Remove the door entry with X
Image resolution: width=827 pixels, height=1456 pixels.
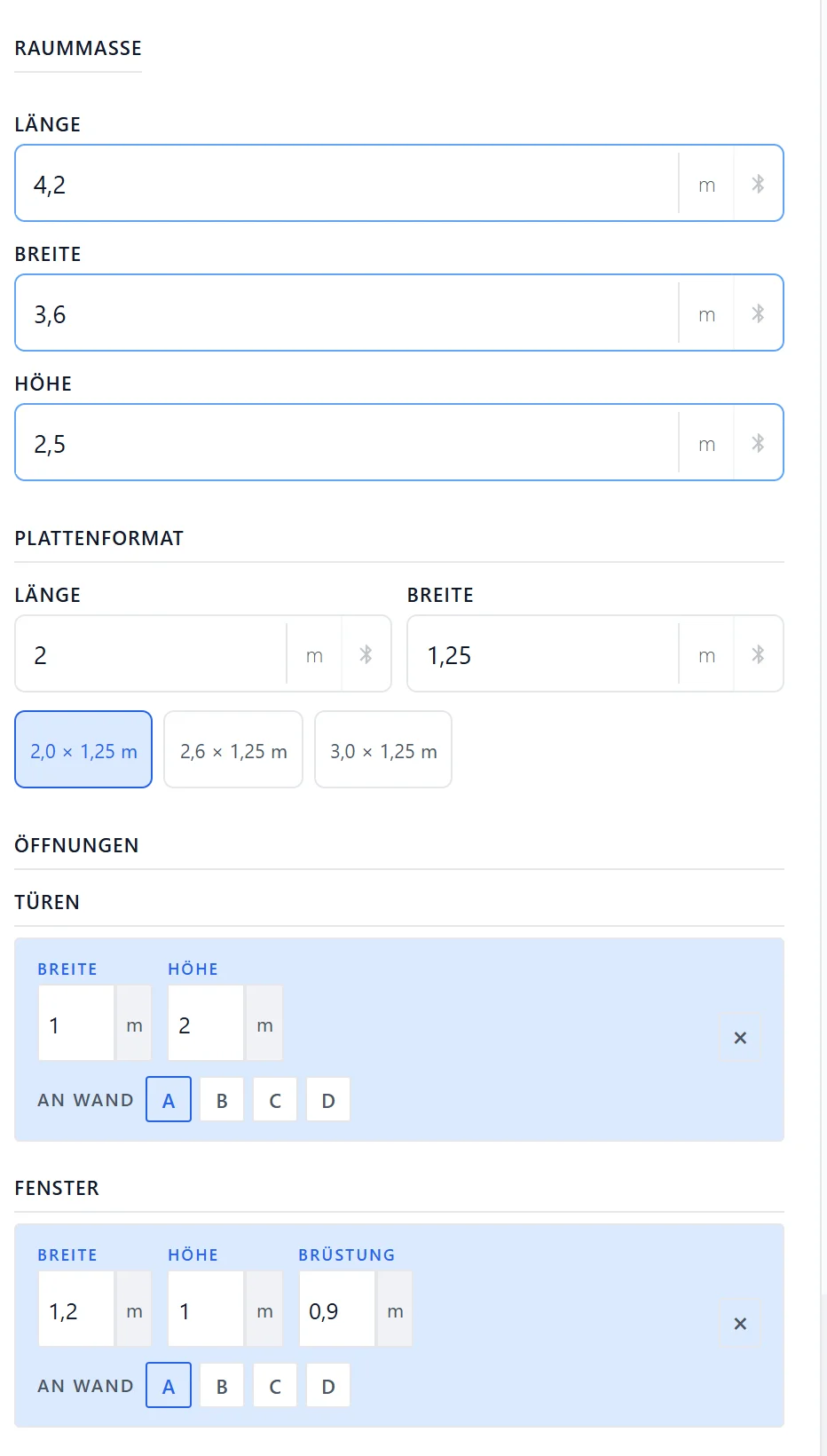coord(740,1038)
